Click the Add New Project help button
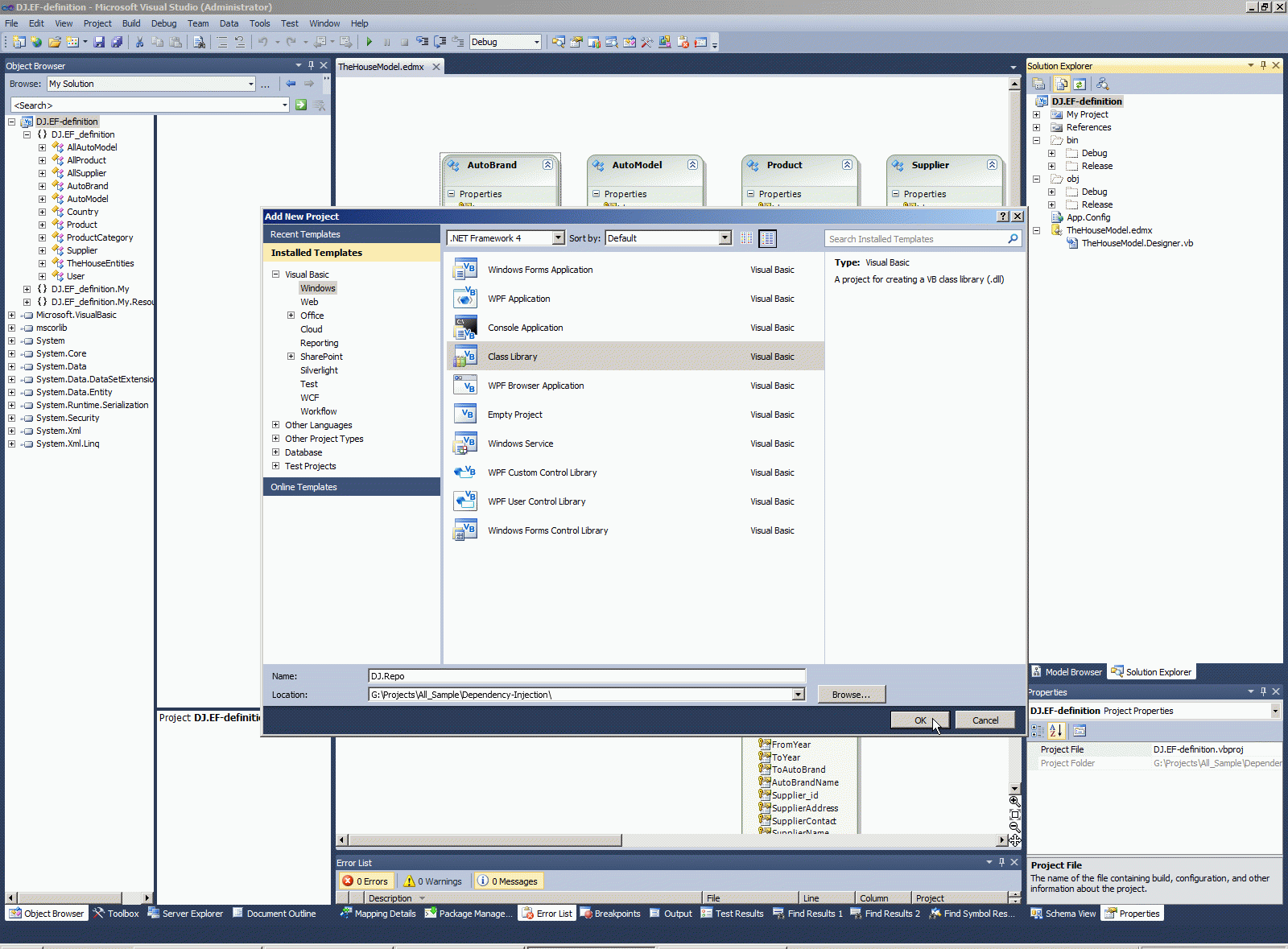 (x=1003, y=216)
